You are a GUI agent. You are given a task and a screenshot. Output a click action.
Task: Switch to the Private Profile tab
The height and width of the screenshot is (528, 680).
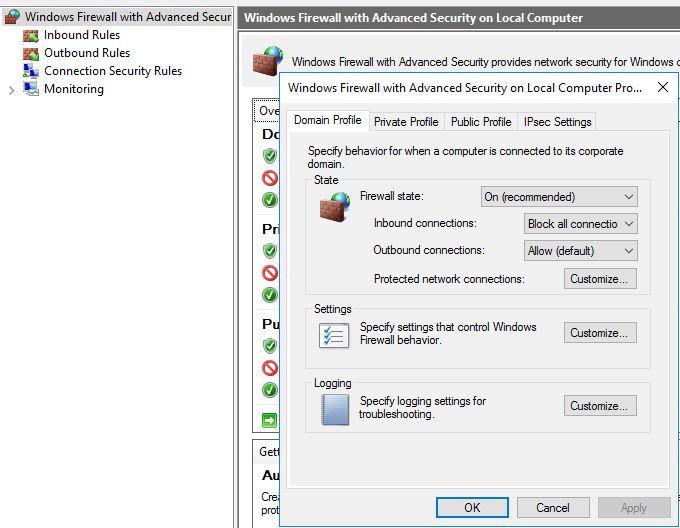pos(406,122)
